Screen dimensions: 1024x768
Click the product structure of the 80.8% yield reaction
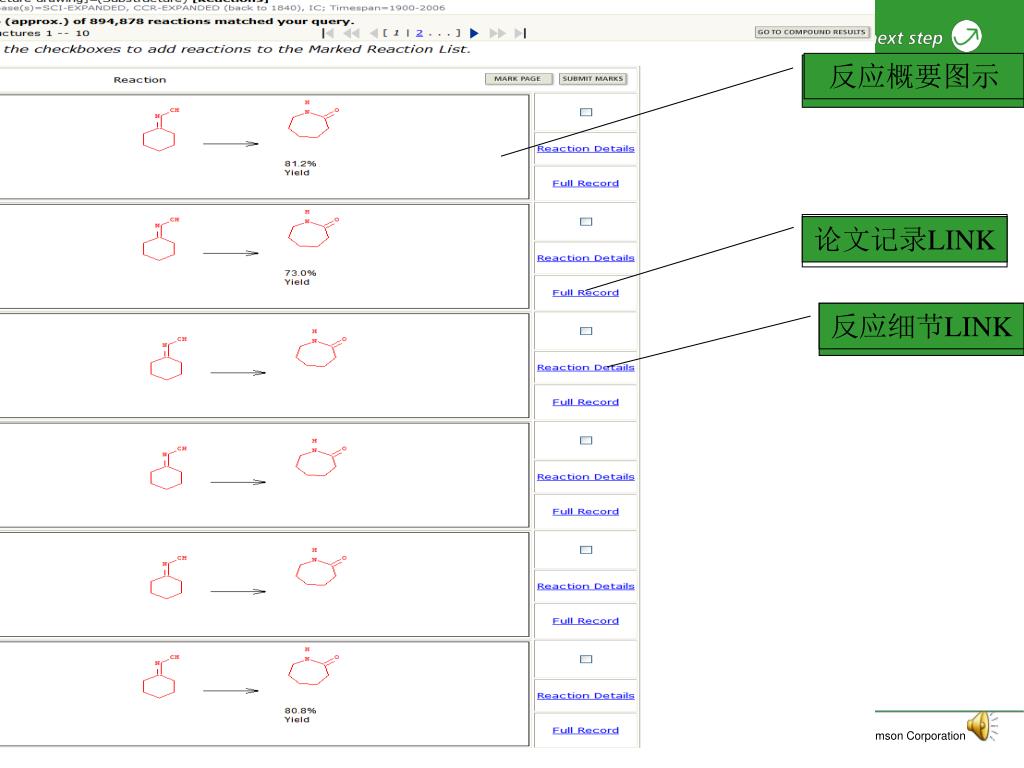click(313, 666)
